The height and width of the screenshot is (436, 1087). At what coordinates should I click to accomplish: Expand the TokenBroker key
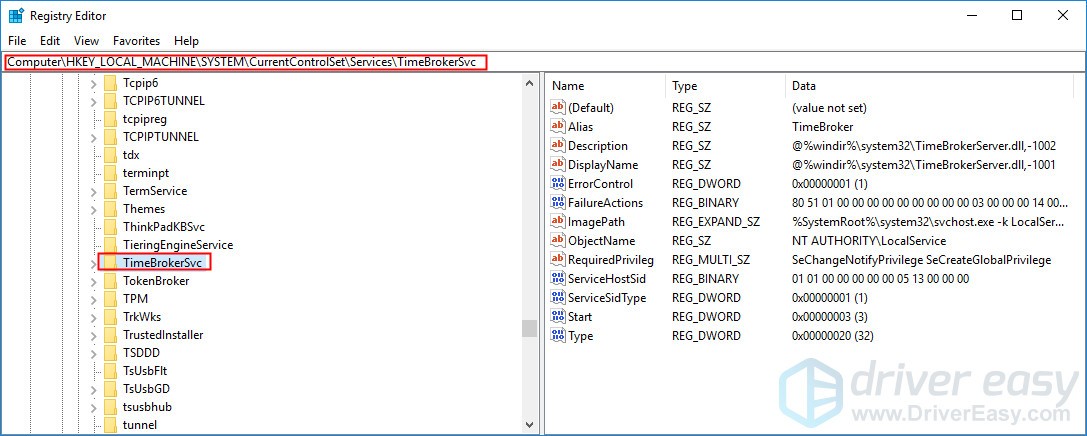(x=94, y=281)
